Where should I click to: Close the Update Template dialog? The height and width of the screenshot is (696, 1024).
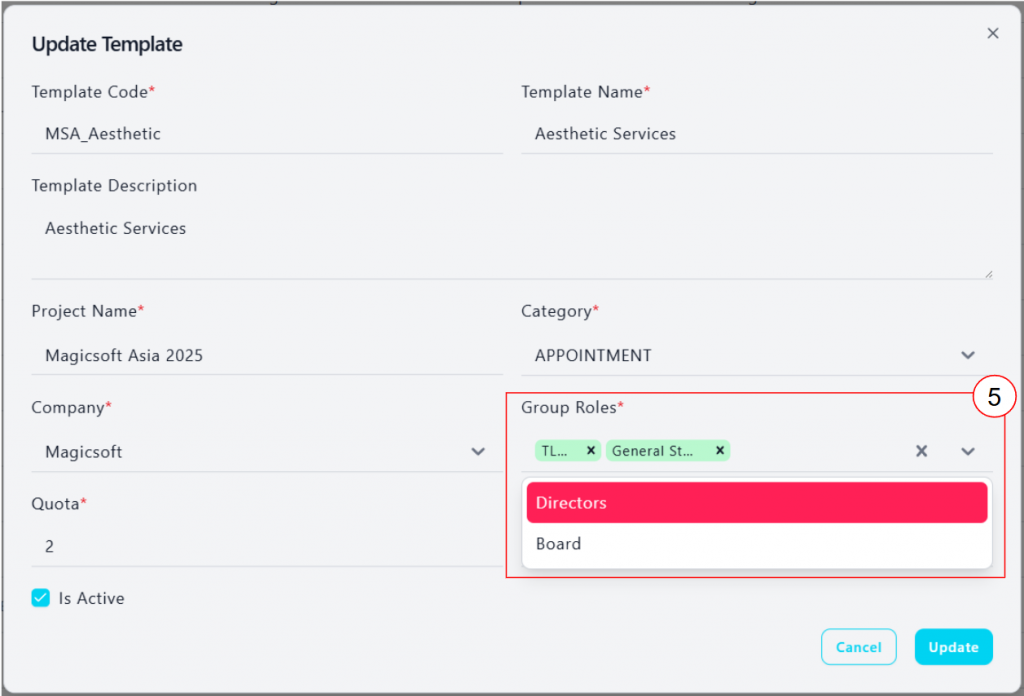click(992, 34)
